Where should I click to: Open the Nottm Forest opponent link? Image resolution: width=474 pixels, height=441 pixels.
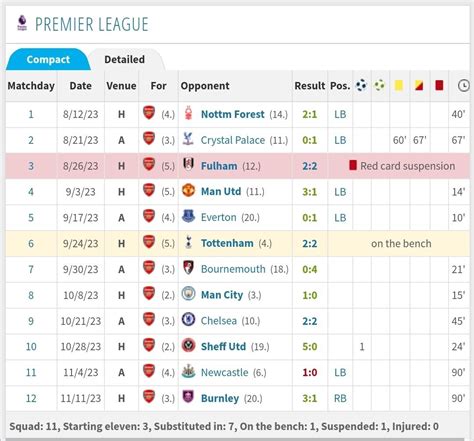click(233, 114)
